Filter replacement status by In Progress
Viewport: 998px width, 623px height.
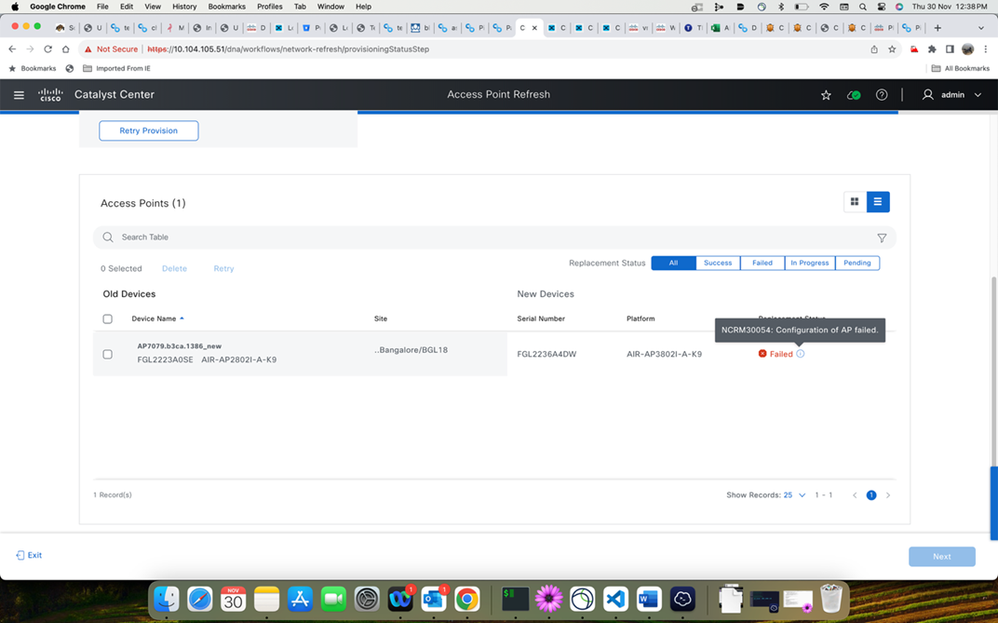pyautogui.click(x=810, y=263)
